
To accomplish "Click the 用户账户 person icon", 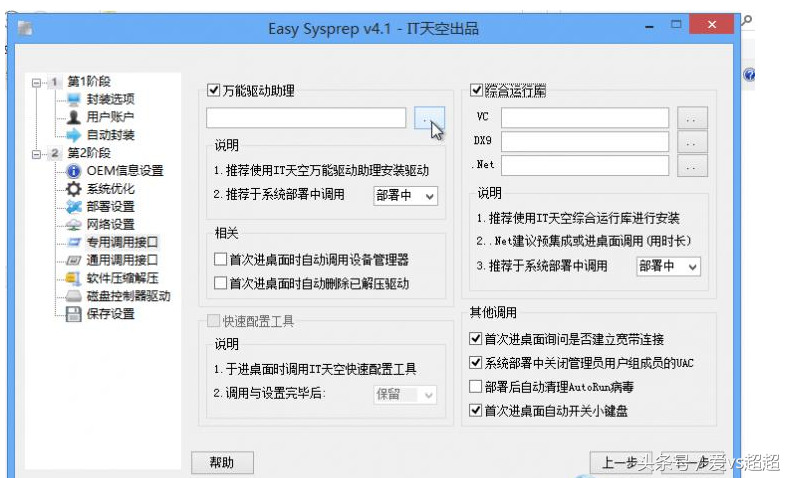I will tap(74, 117).
